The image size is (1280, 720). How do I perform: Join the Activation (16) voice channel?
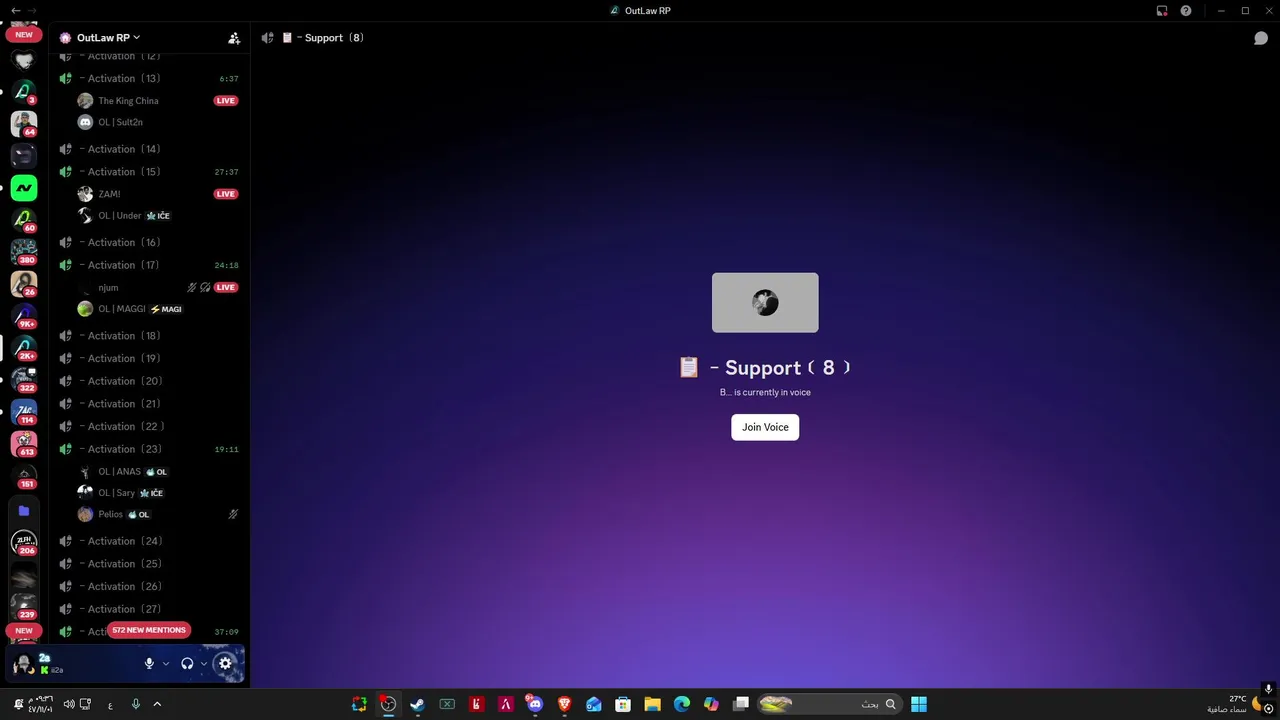[x=149, y=242]
